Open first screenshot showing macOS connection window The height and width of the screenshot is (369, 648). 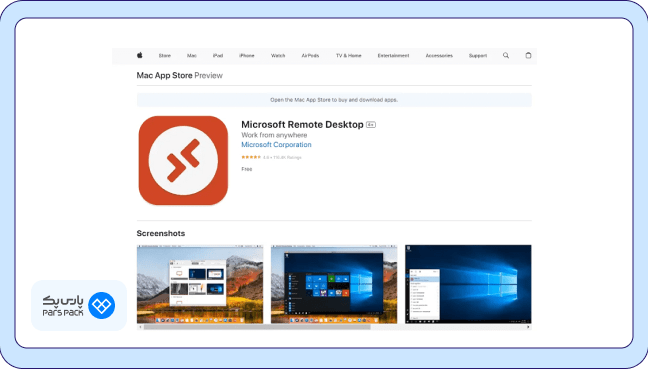200,284
